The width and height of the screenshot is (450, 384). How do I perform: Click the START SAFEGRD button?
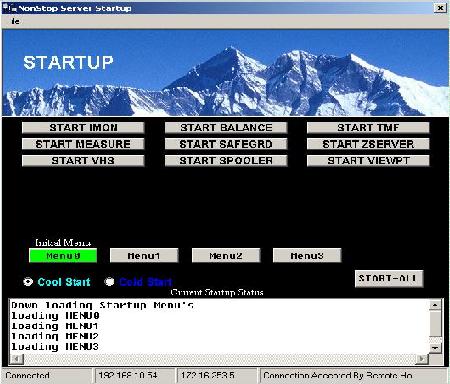tap(226, 144)
